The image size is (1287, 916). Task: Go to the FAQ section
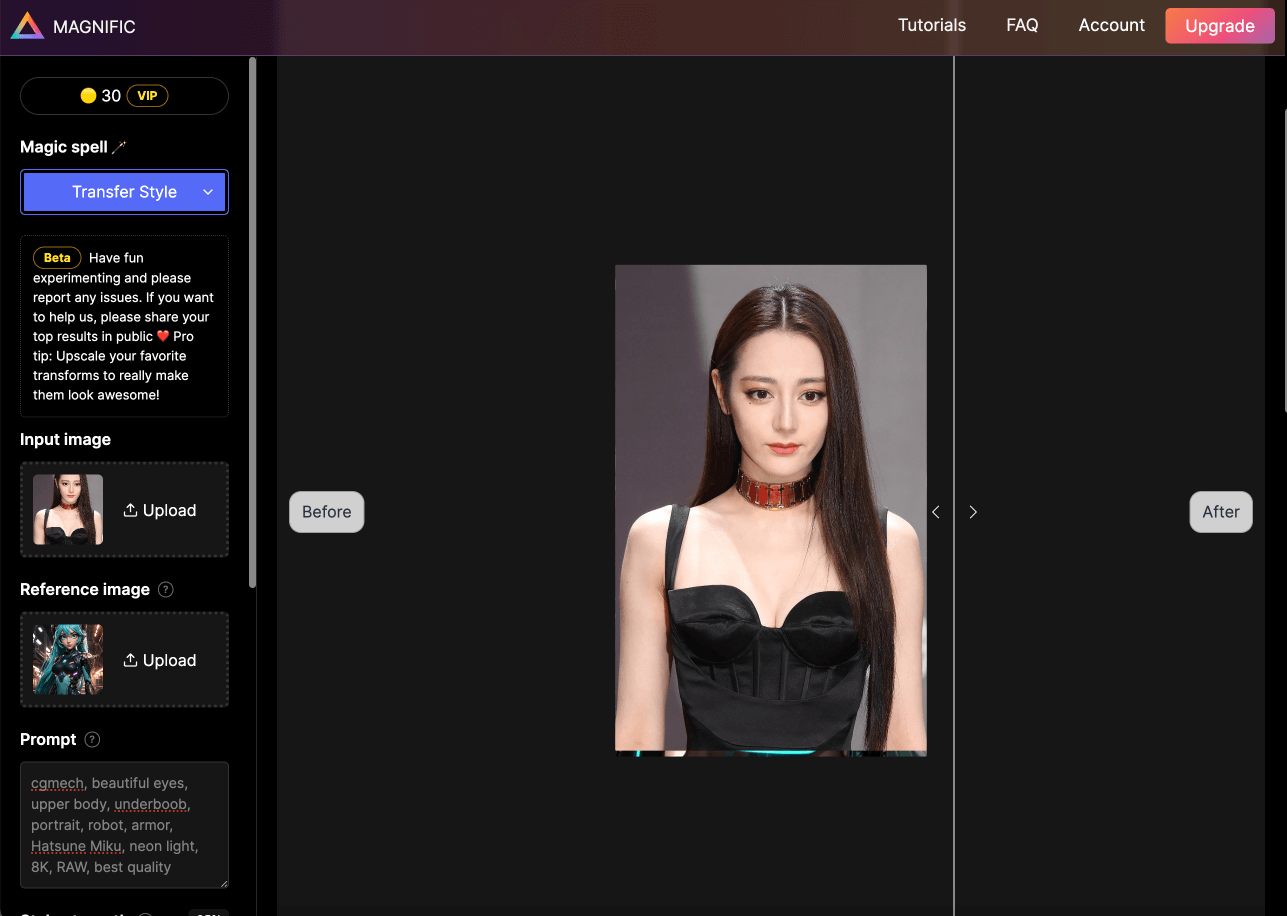(1021, 26)
